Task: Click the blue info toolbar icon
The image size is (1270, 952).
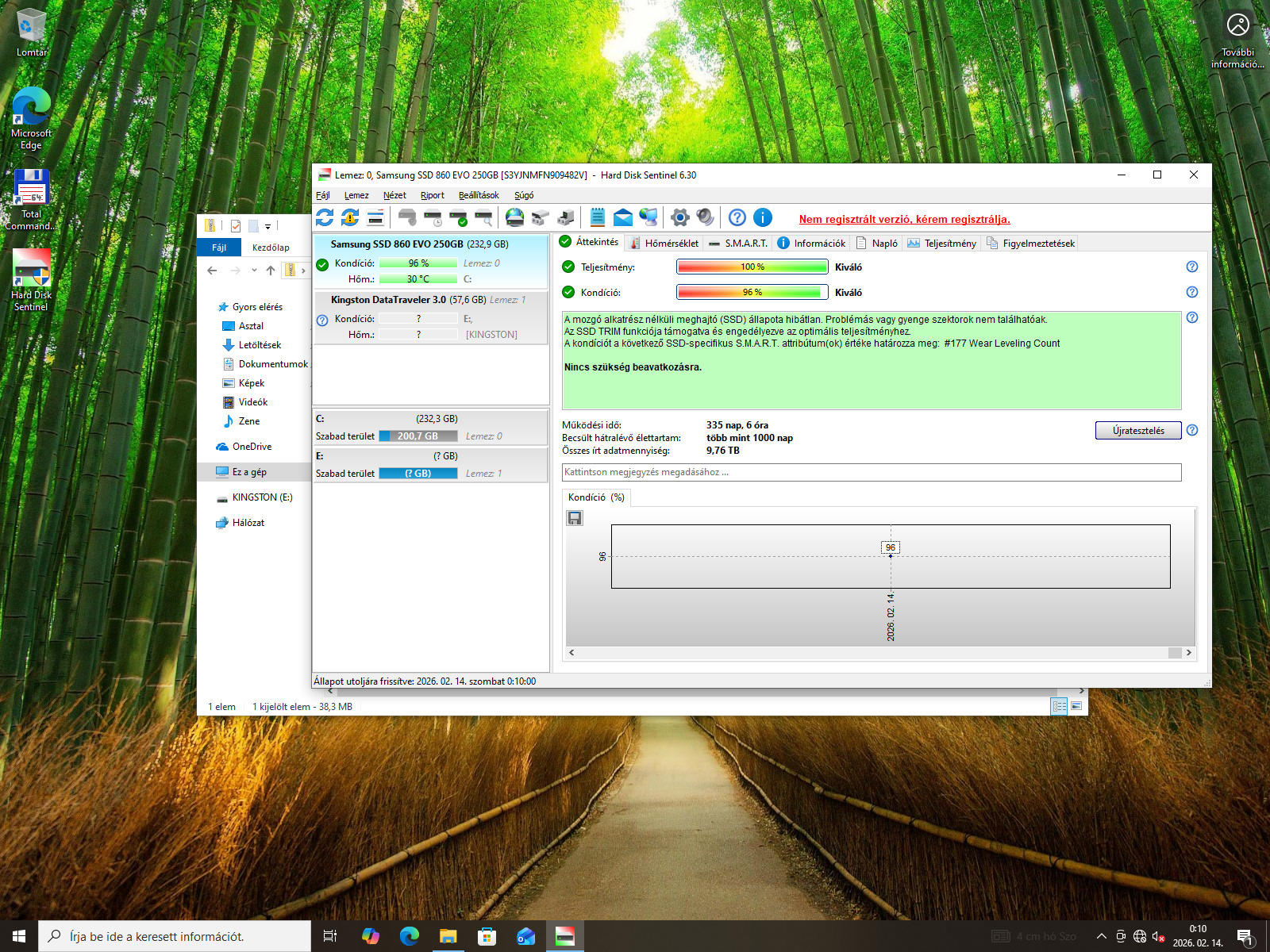Action: click(763, 217)
